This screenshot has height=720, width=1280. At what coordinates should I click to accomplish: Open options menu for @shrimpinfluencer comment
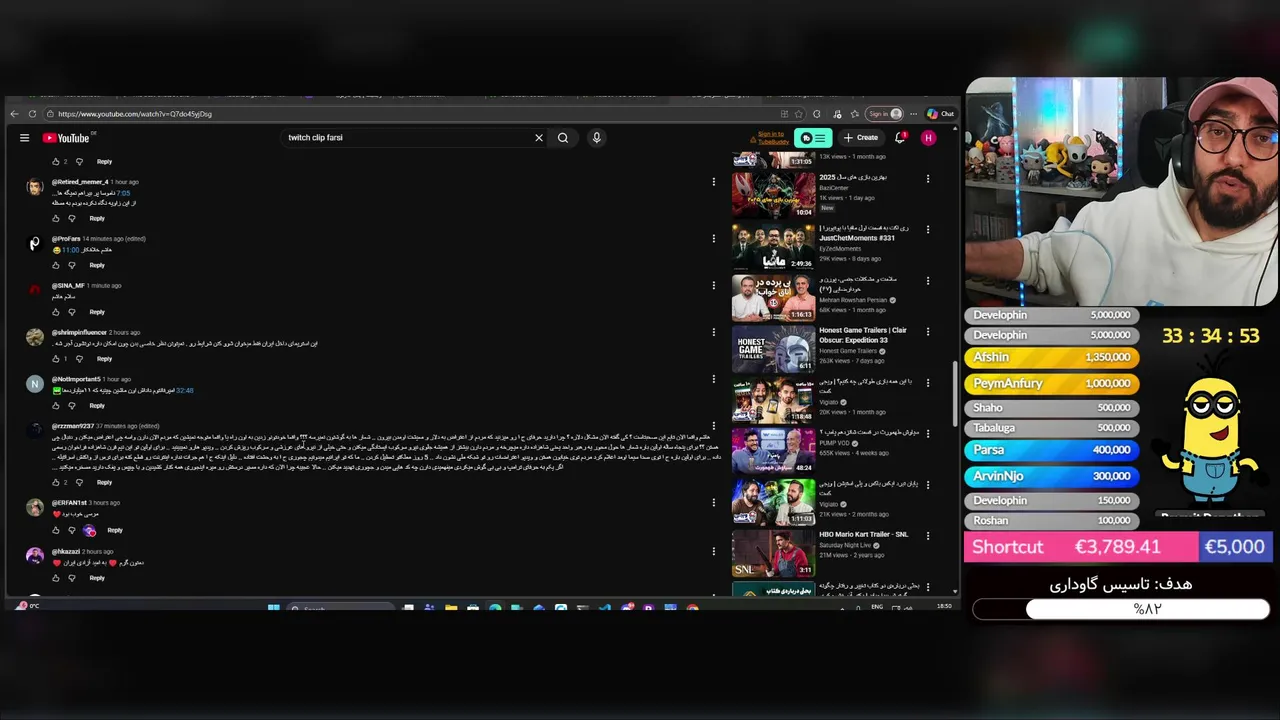pyautogui.click(x=713, y=332)
